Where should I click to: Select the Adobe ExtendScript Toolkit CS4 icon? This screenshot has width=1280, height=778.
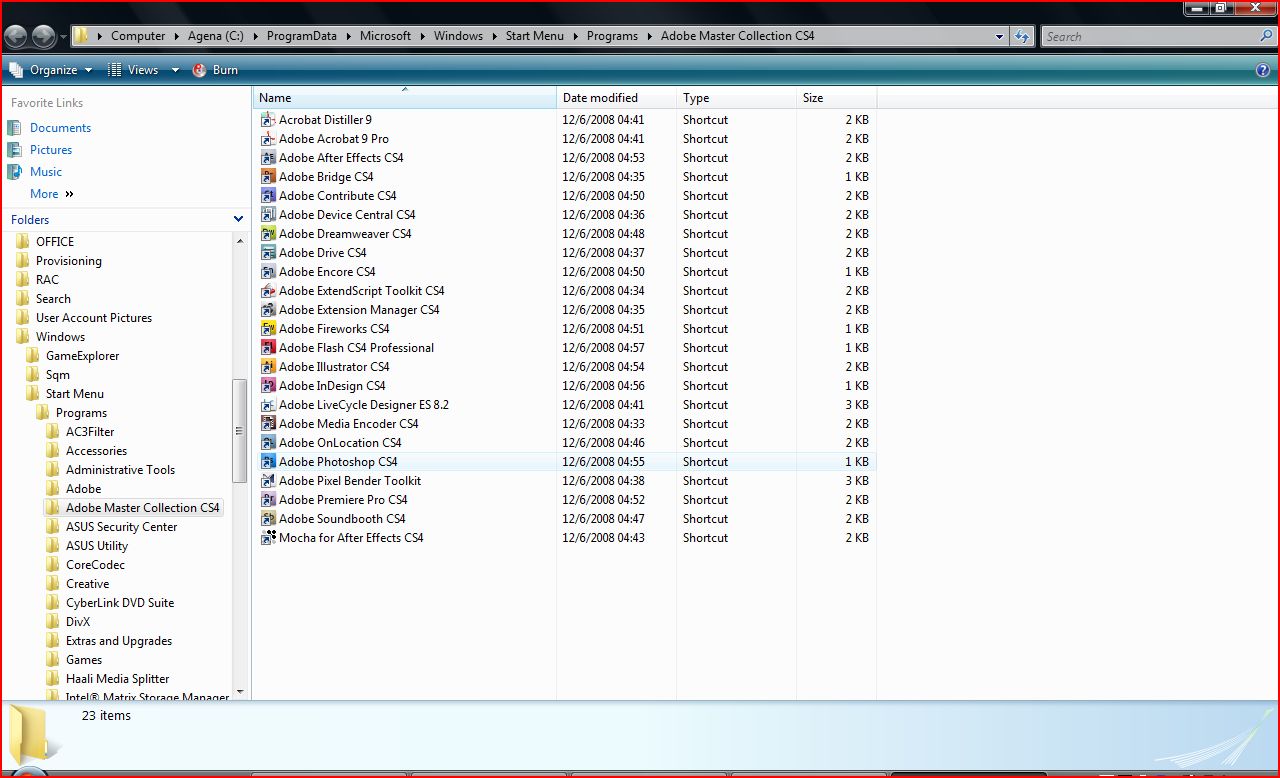268,290
